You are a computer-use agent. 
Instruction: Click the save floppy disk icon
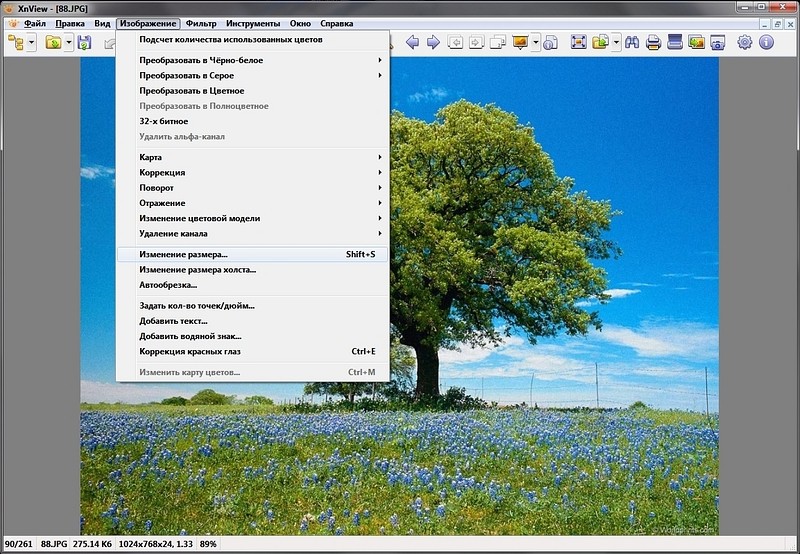click(x=85, y=42)
